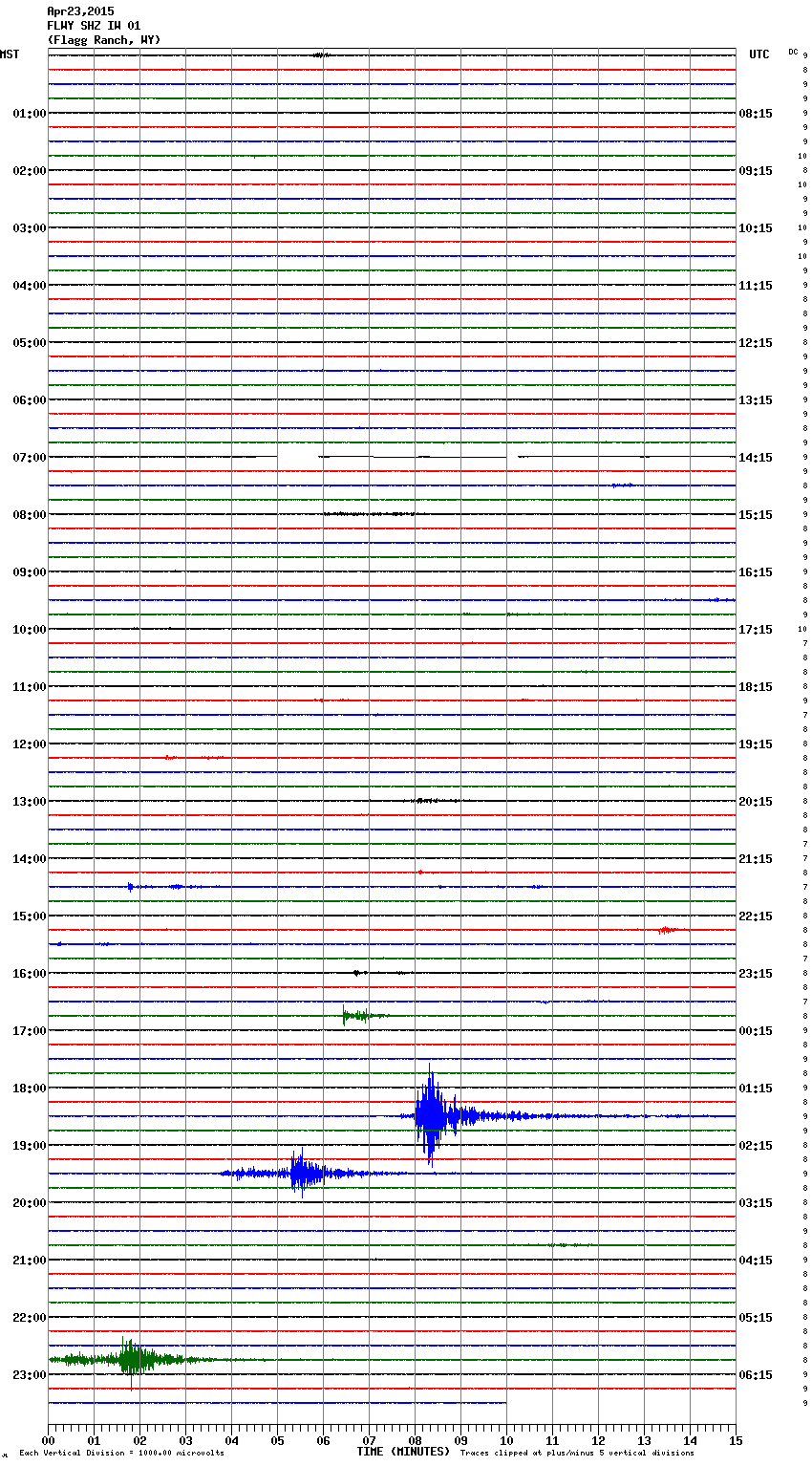Image resolution: width=812 pixels, height=1466 pixels.
Task: Click the 03 minute axis tick label
Action: coord(185,1440)
